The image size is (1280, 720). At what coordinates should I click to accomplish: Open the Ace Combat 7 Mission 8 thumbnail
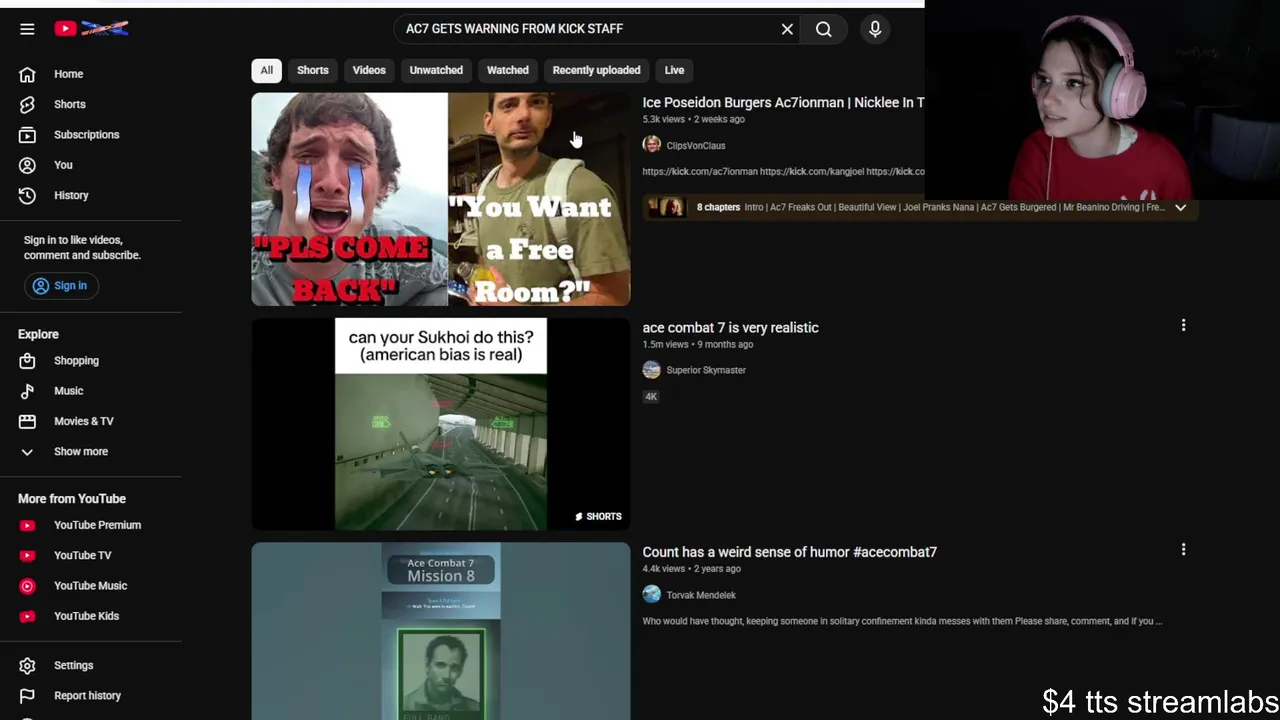click(441, 631)
